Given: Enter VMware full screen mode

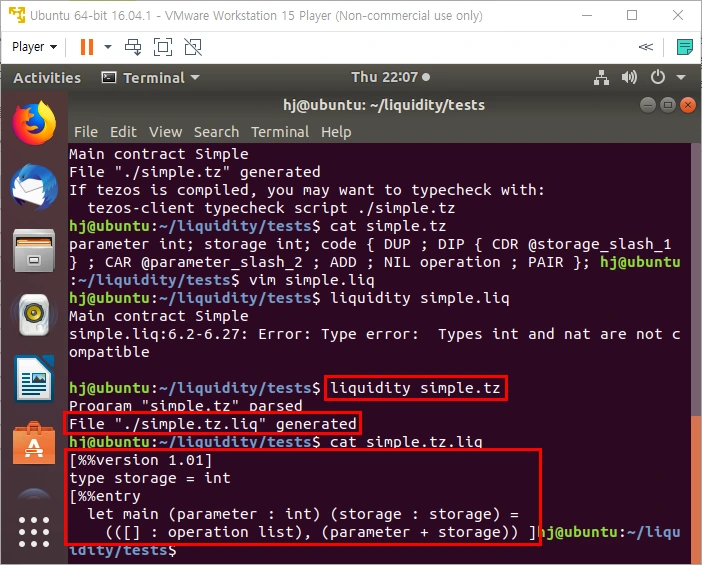Looking at the screenshot, I should coord(163,47).
